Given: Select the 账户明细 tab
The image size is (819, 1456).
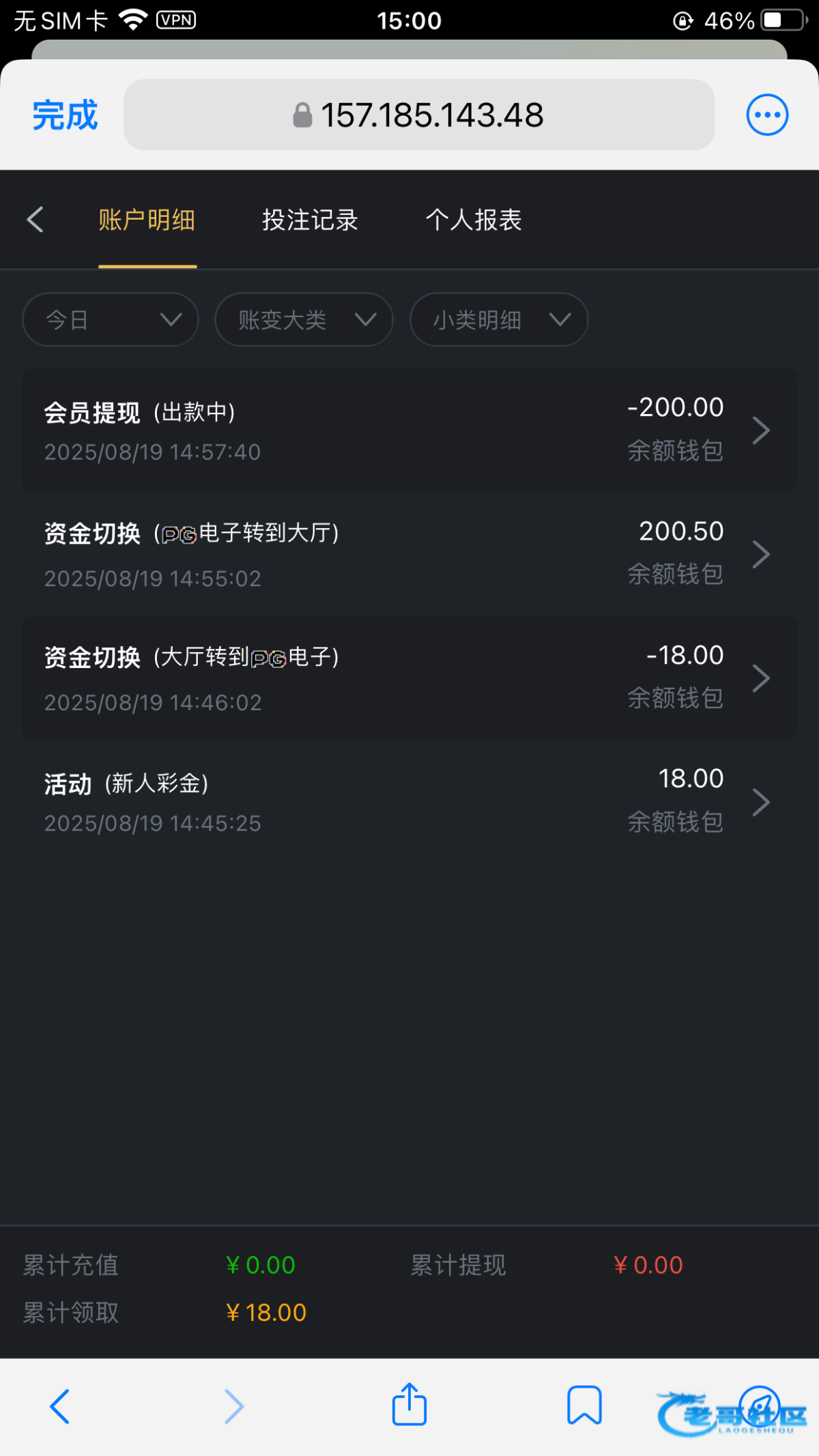Looking at the screenshot, I should [147, 220].
